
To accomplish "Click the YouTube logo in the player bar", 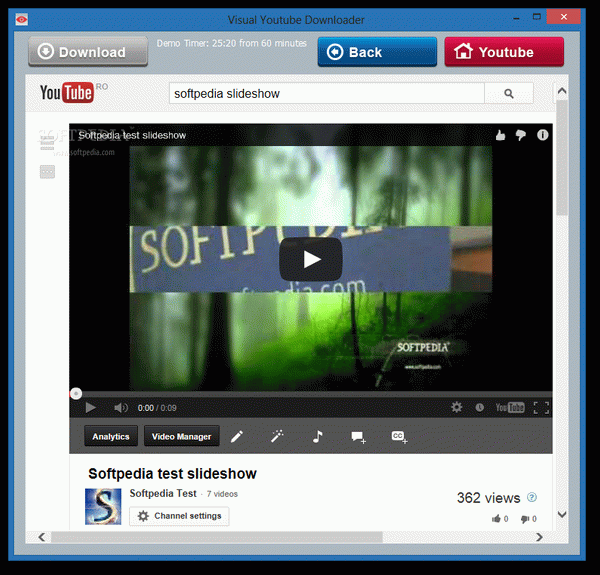I will [x=510, y=408].
